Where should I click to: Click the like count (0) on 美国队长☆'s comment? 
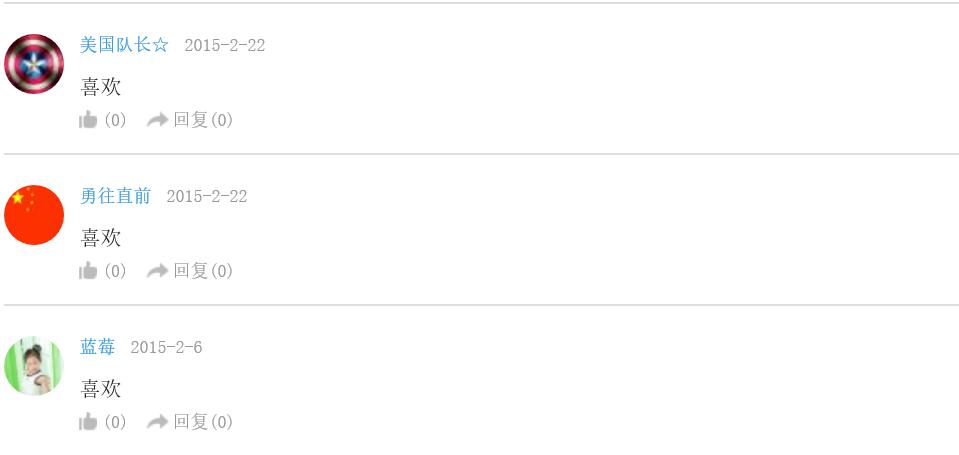click(x=115, y=120)
